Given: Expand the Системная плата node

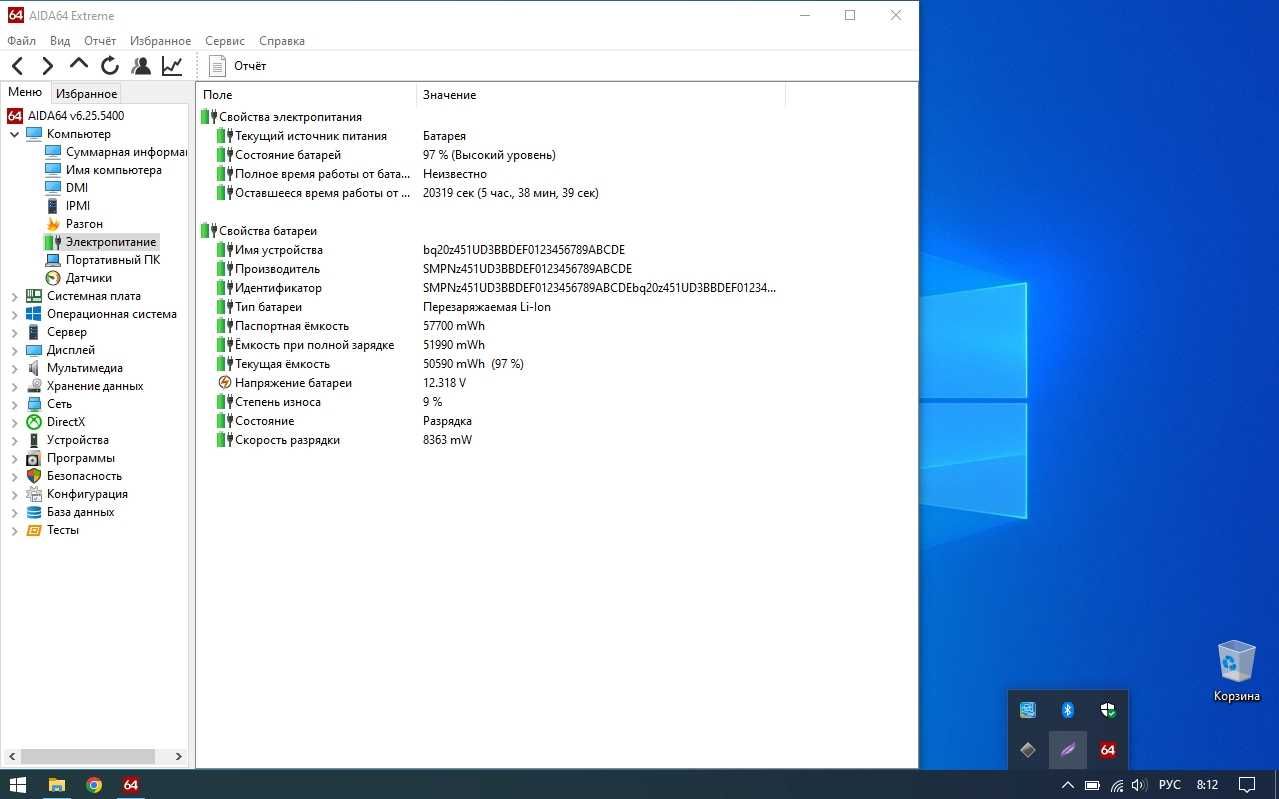Looking at the screenshot, I should coord(14,296).
